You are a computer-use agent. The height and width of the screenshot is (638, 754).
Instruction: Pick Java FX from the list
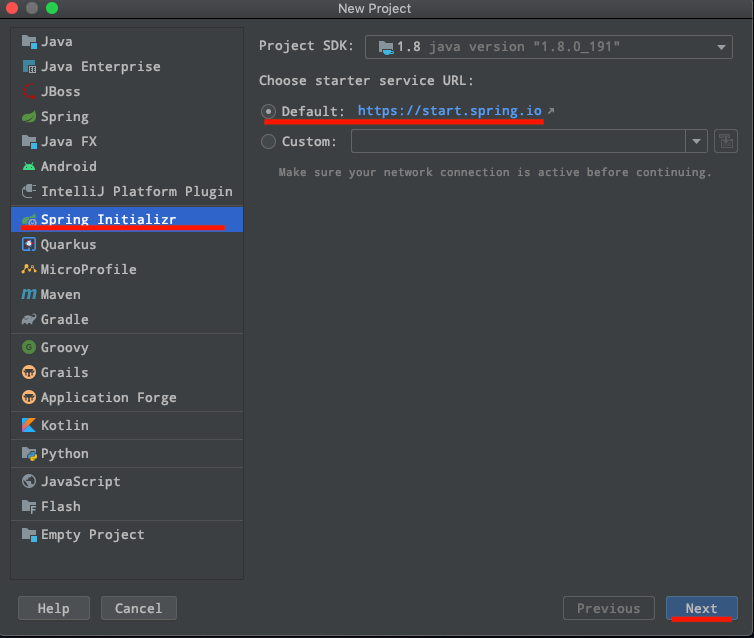127,141
